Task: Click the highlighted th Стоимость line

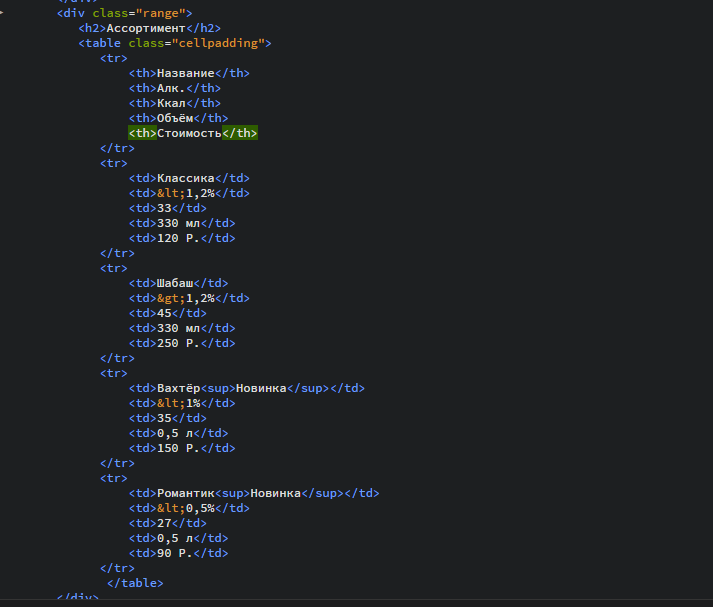Action: [x=193, y=133]
